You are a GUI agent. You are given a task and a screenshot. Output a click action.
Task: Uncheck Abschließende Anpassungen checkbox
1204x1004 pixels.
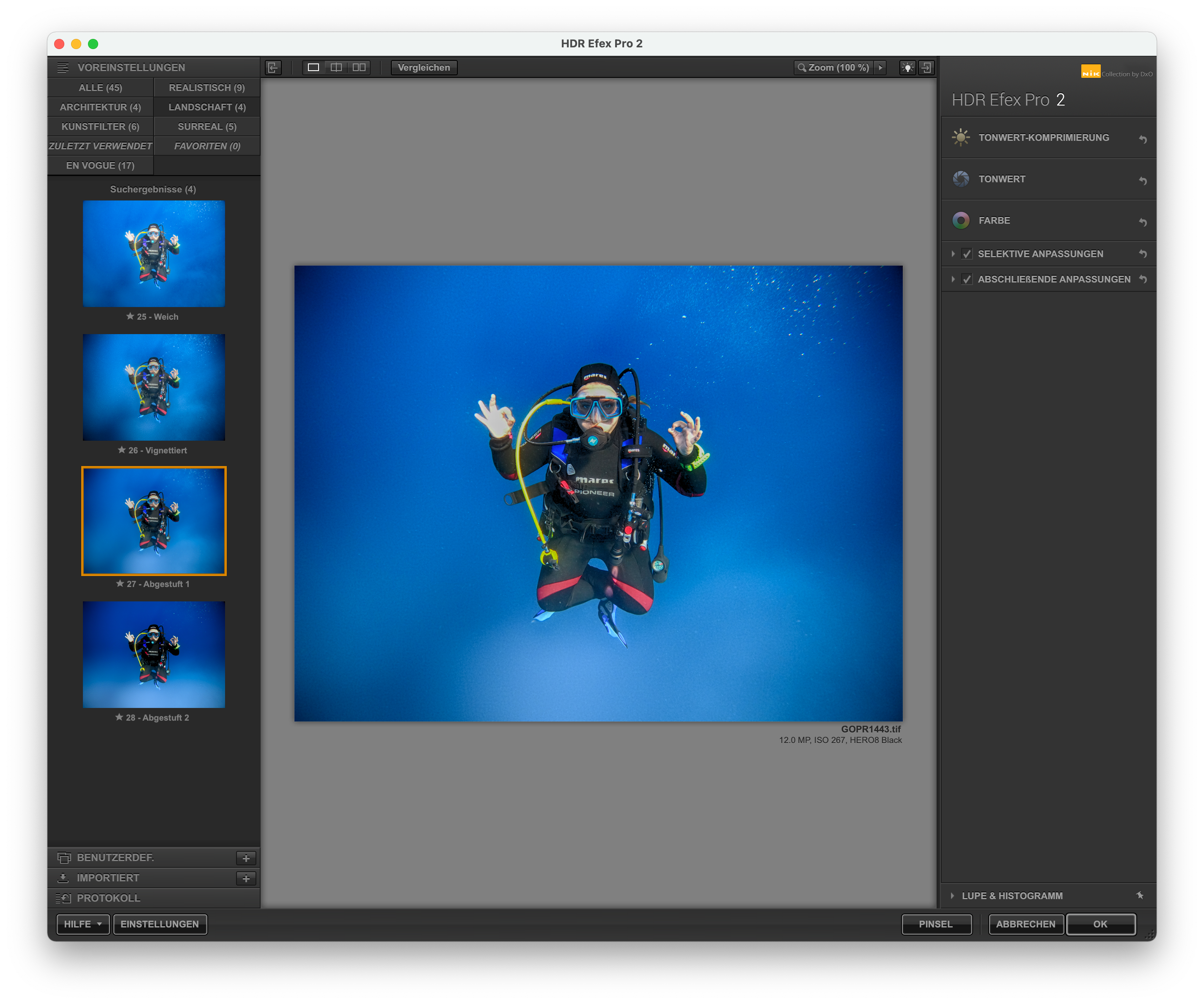967,280
